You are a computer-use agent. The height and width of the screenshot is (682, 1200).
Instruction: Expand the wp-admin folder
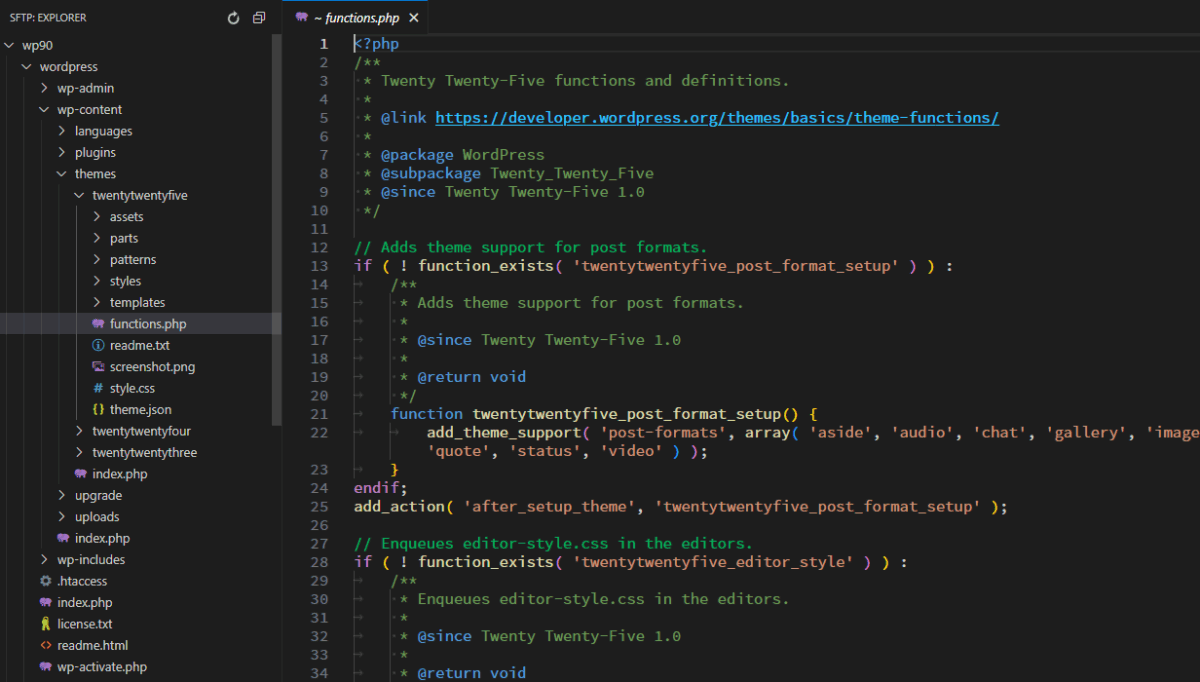[x=45, y=88]
